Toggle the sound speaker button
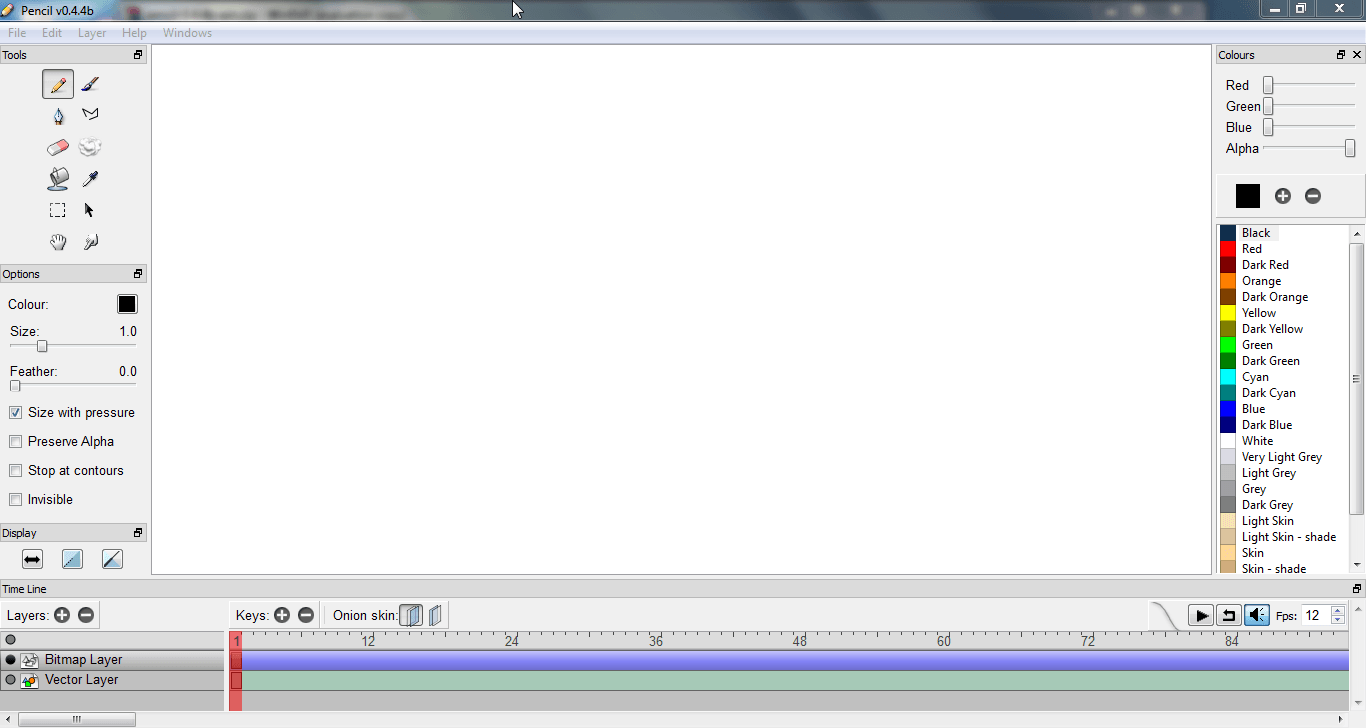The image size is (1366, 728). [x=1257, y=615]
